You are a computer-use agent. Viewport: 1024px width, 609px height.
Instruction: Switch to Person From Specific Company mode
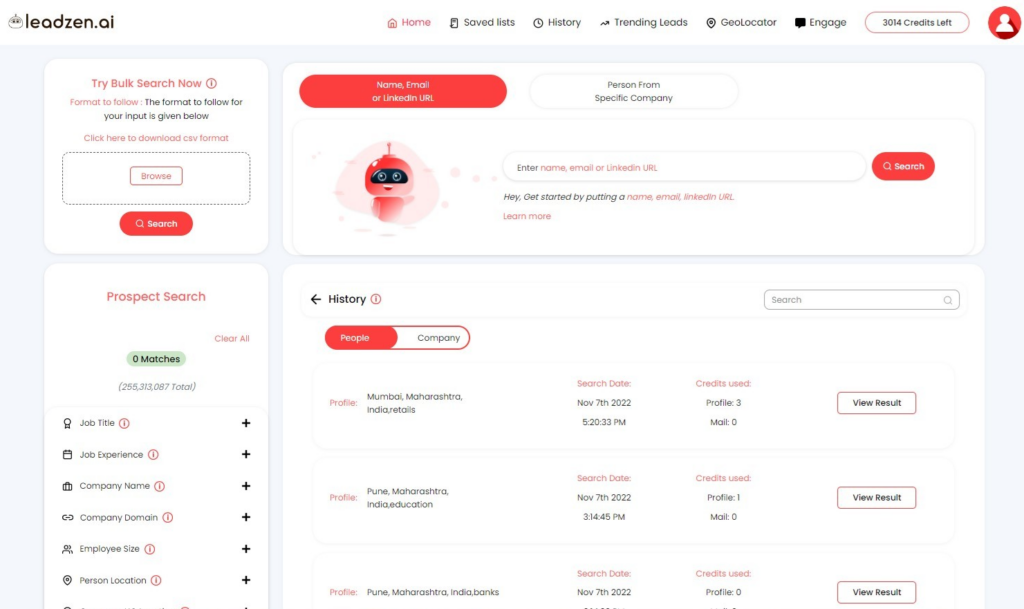[633, 90]
